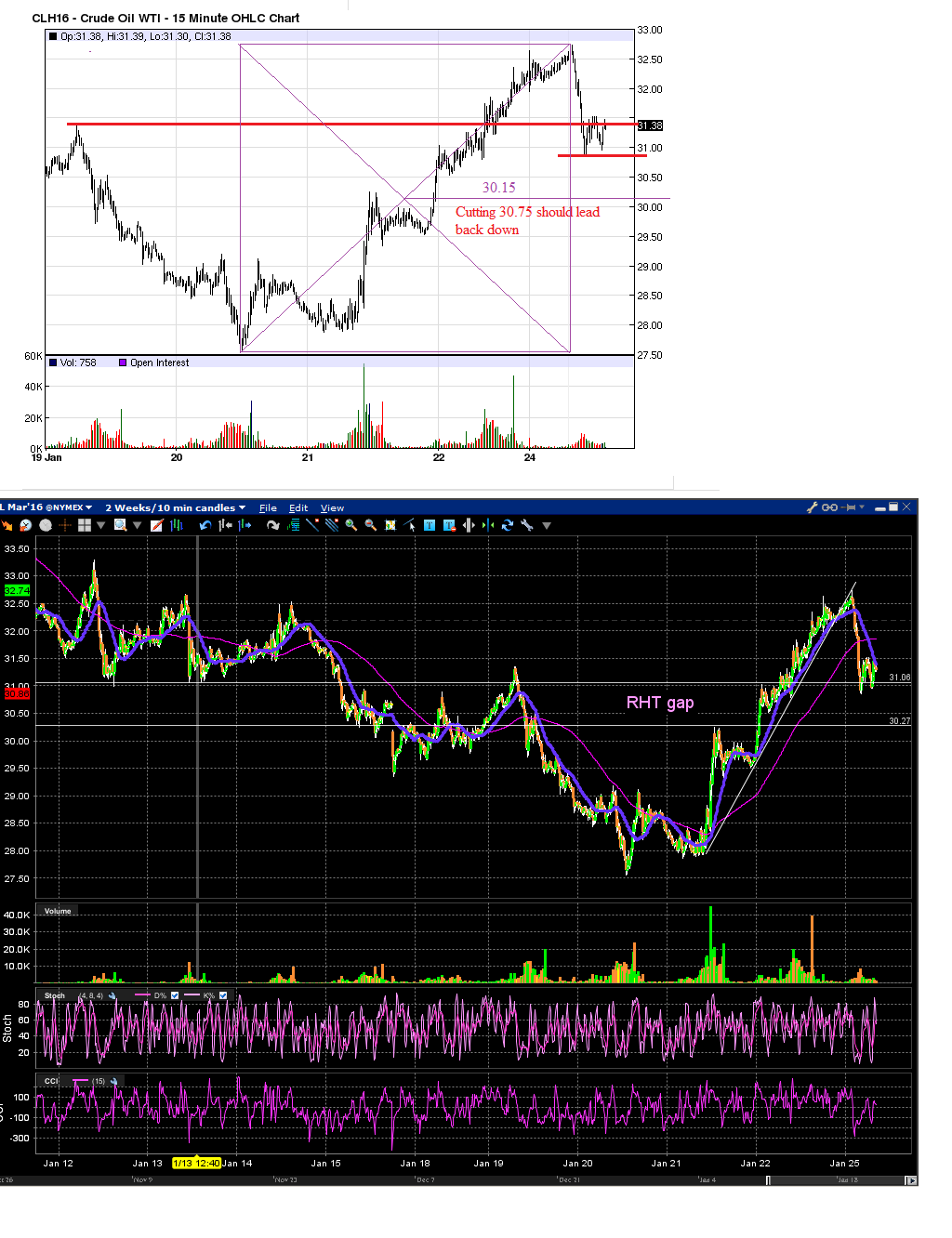Click the red 30.86 price label

pos(17,693)
